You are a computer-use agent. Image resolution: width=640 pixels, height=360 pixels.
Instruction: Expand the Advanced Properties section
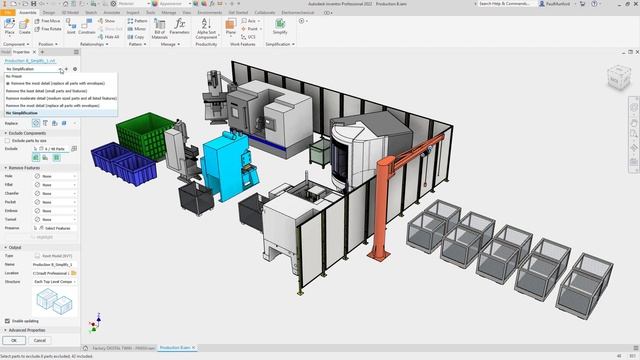tap(6, 330)
